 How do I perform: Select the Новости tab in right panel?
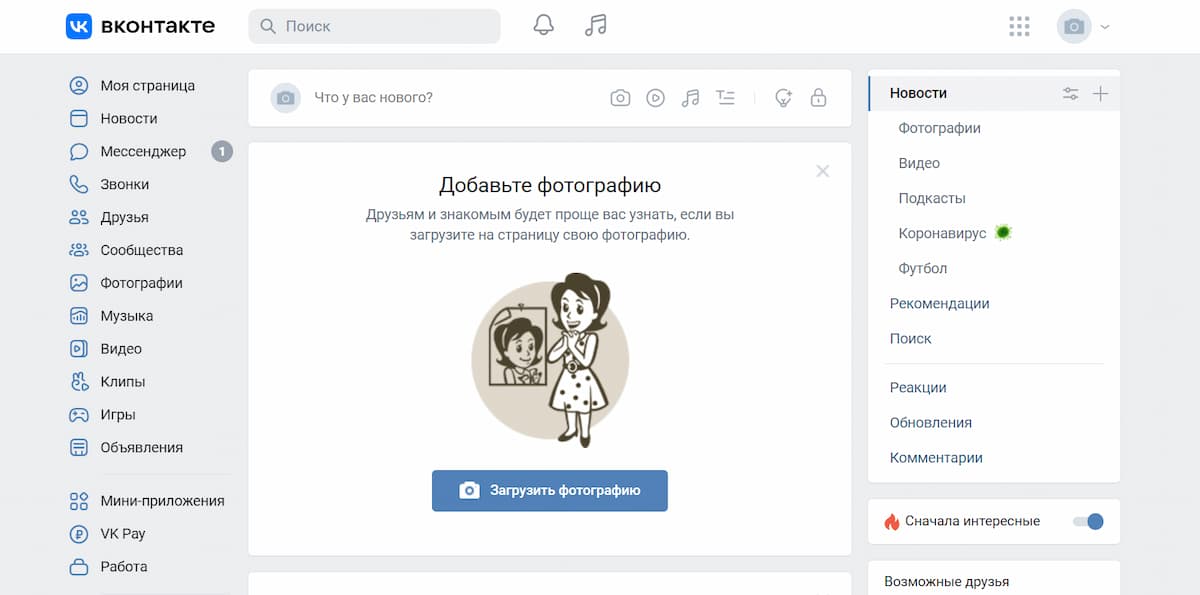(918, 93)
